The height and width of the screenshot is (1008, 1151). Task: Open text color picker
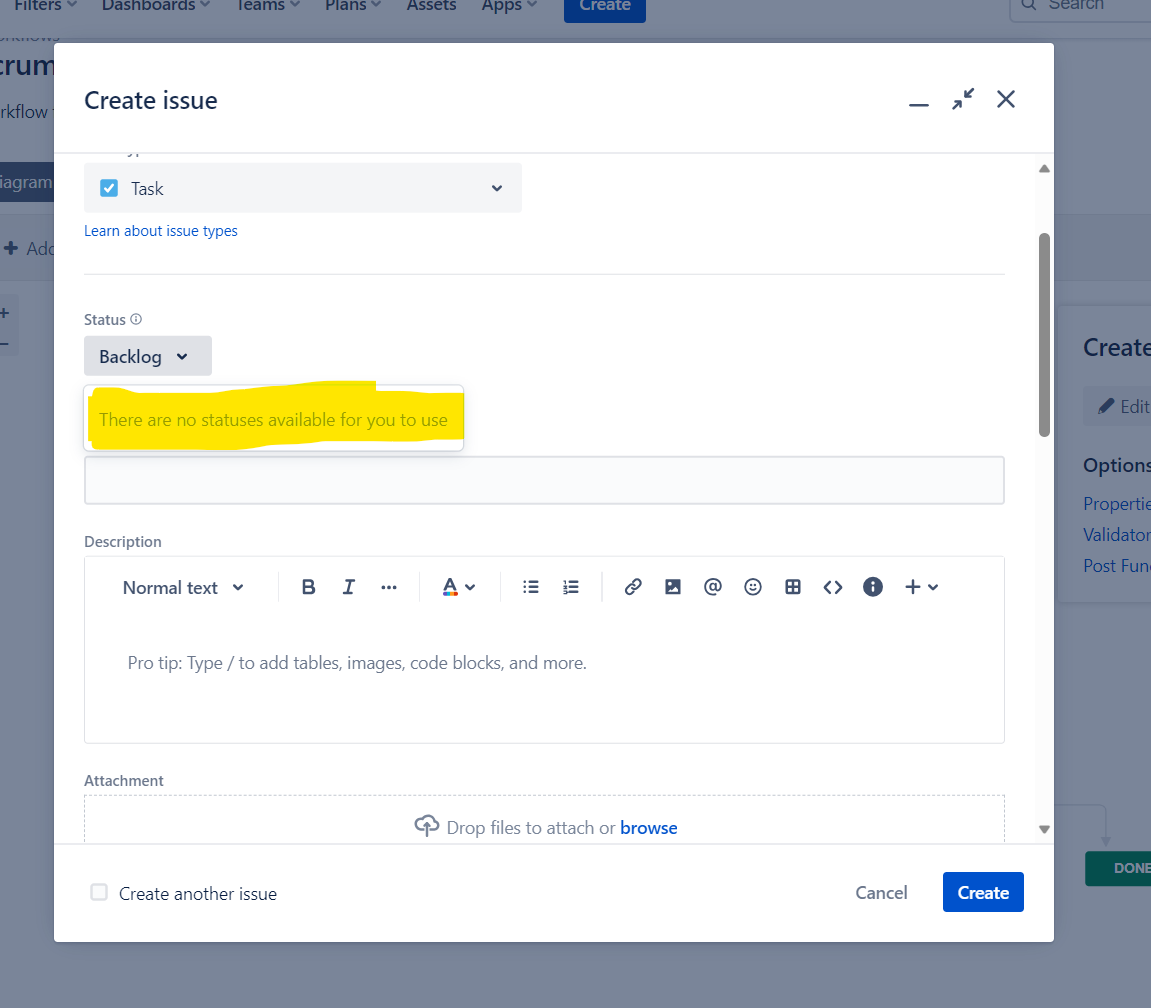pyautogui.click(x=459, y=587)
